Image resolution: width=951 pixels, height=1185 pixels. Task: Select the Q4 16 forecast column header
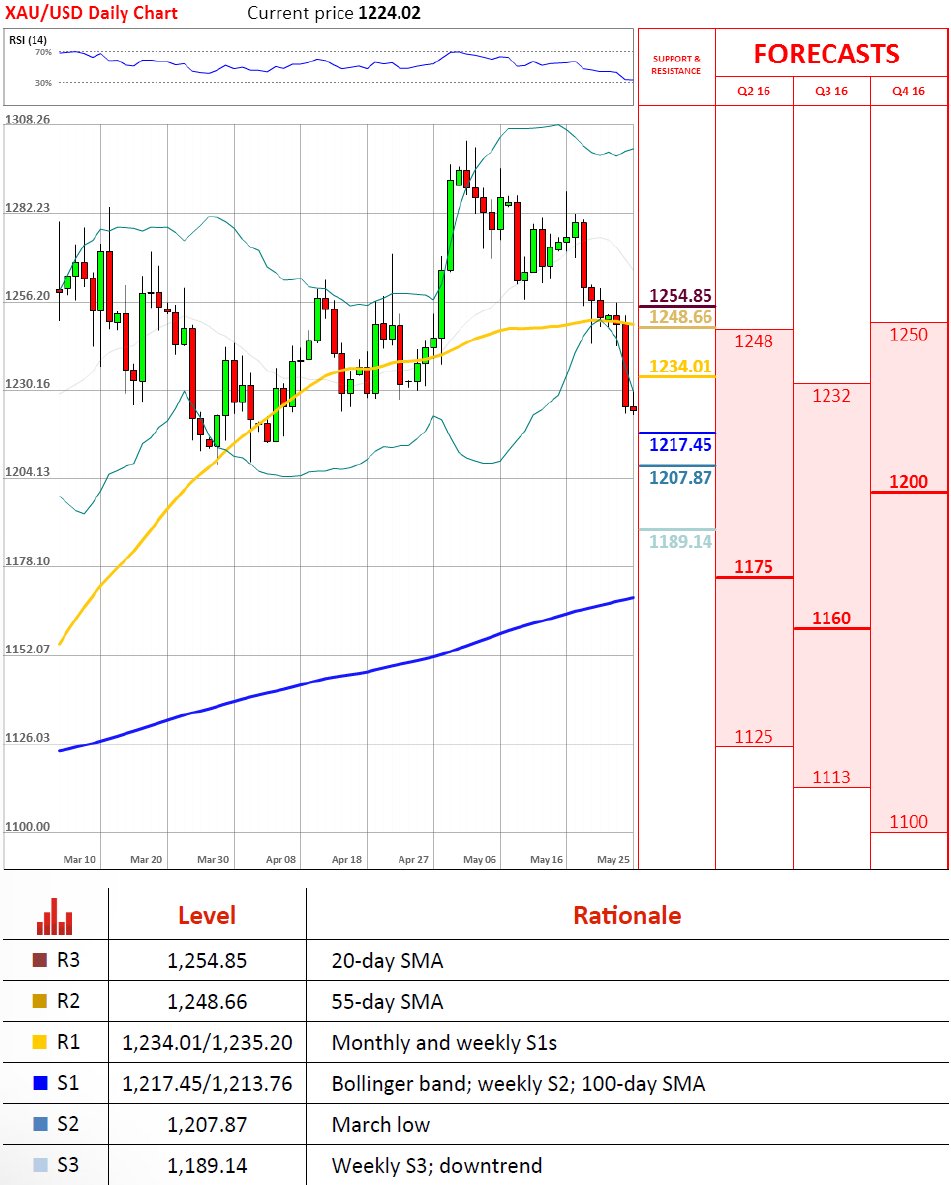[909, 91]
